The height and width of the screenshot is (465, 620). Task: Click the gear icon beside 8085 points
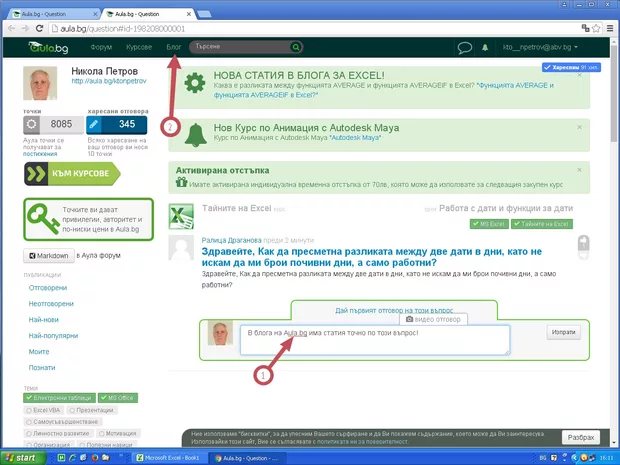coord(31,124)
